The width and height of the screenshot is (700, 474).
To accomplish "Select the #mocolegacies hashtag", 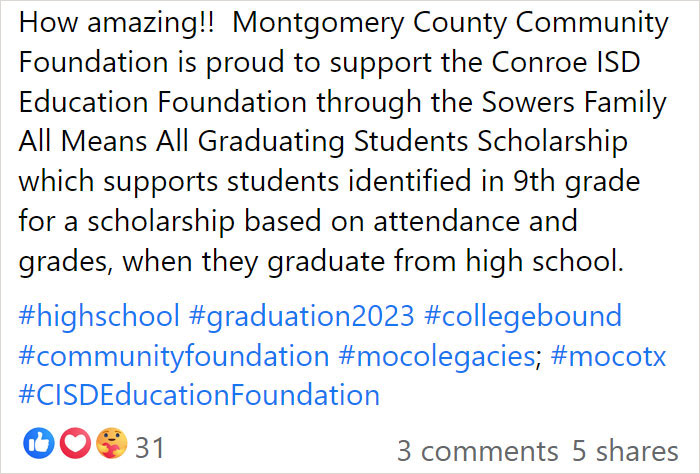I will [437, 356].
